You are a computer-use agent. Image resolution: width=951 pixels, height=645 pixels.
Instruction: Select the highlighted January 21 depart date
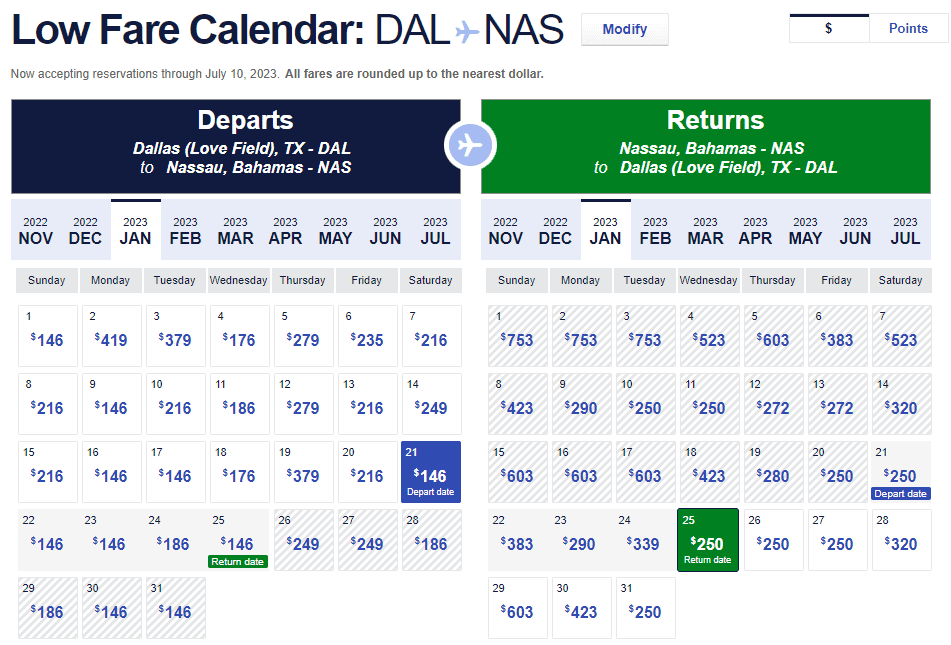[x=431, y=471]
